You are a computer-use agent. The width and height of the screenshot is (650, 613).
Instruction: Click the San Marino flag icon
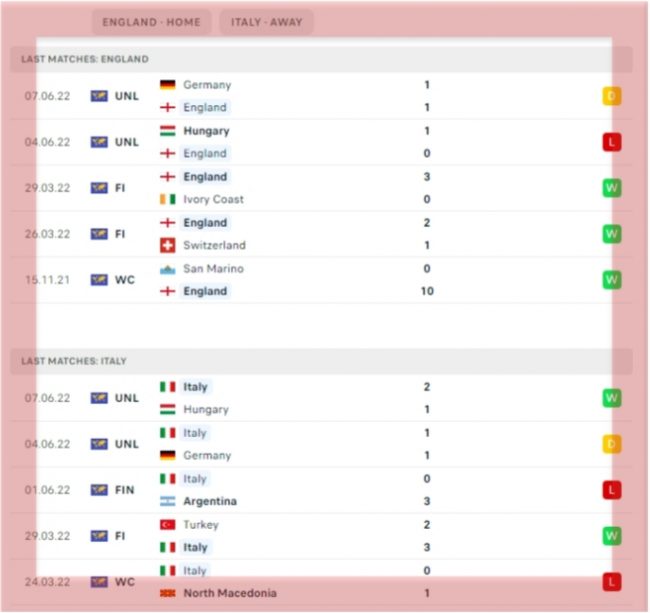click(168, 269)
